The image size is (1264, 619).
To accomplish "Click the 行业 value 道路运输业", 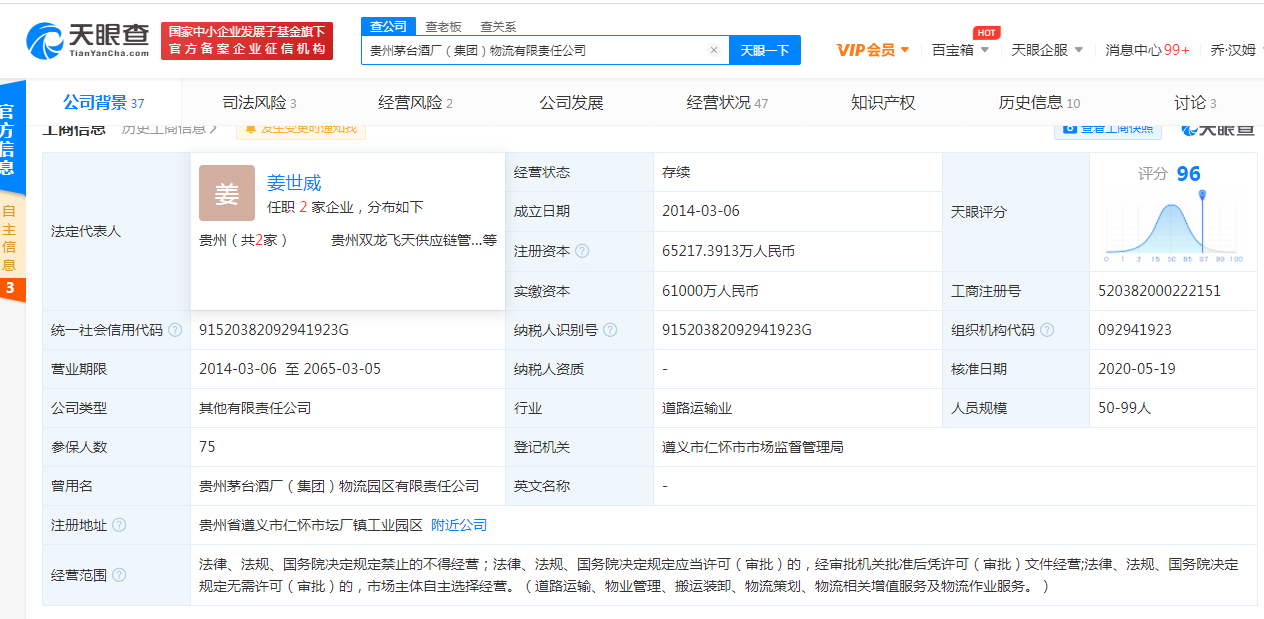I will (697, 408).
